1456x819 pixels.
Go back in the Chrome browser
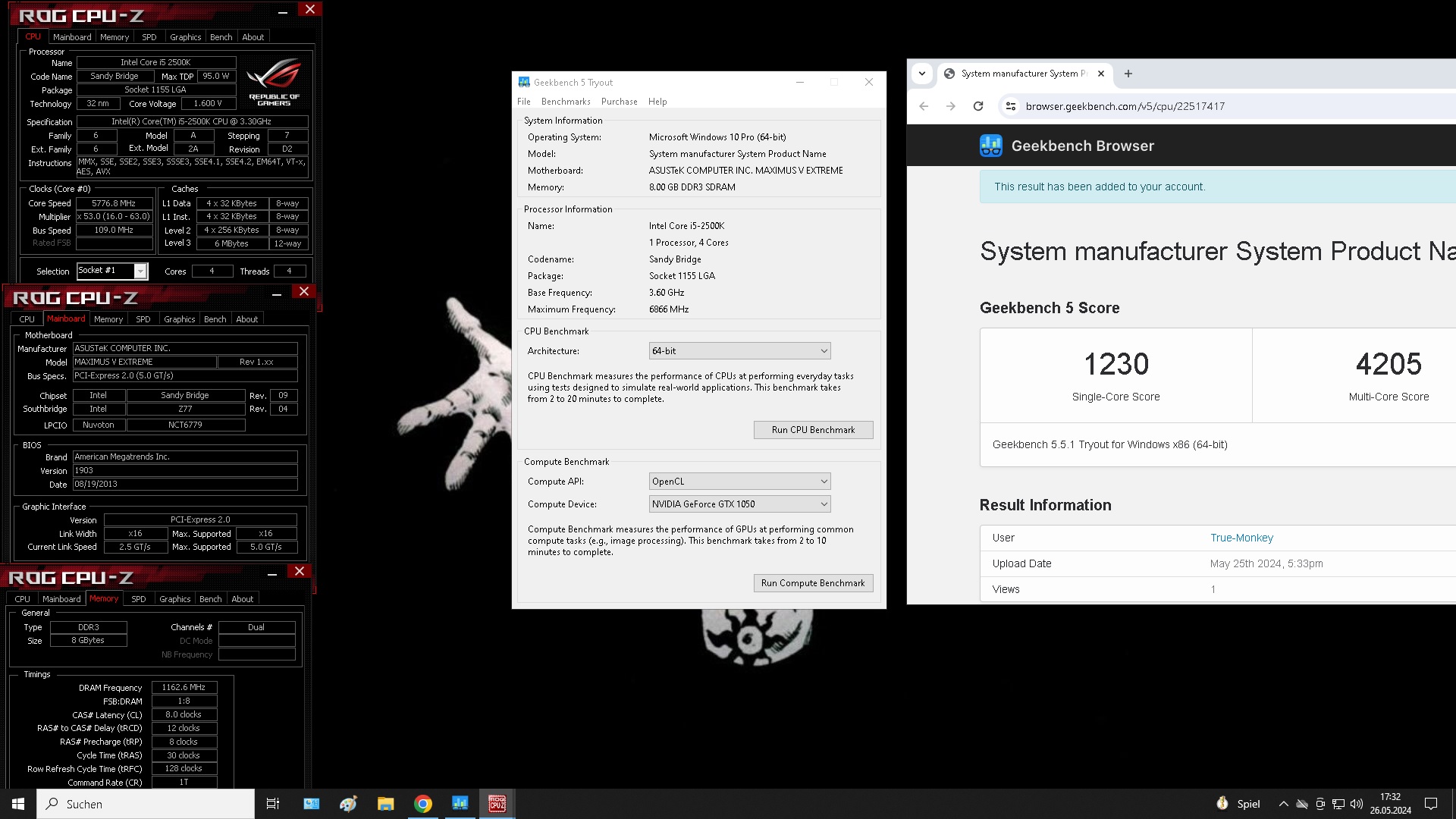[x=924, y=106]
